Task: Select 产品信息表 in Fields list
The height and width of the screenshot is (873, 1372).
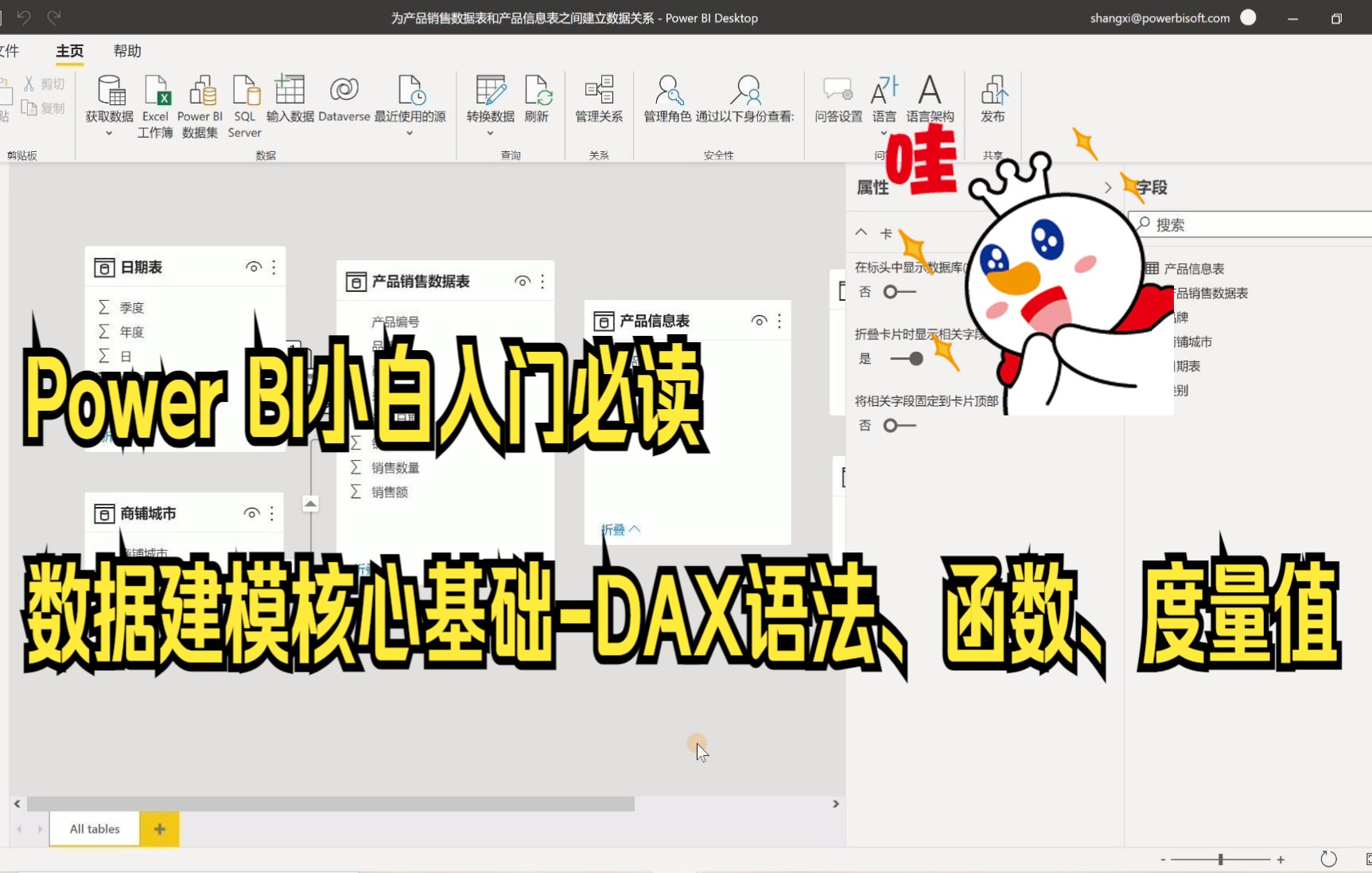Action: [1194, 268]
